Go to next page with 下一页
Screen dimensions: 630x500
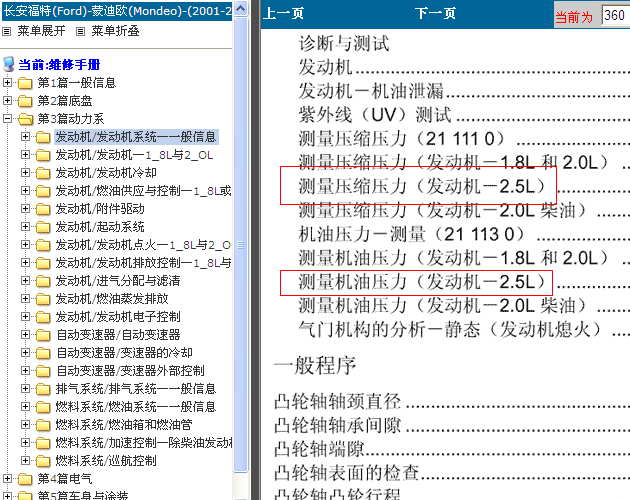pos(436,14)
